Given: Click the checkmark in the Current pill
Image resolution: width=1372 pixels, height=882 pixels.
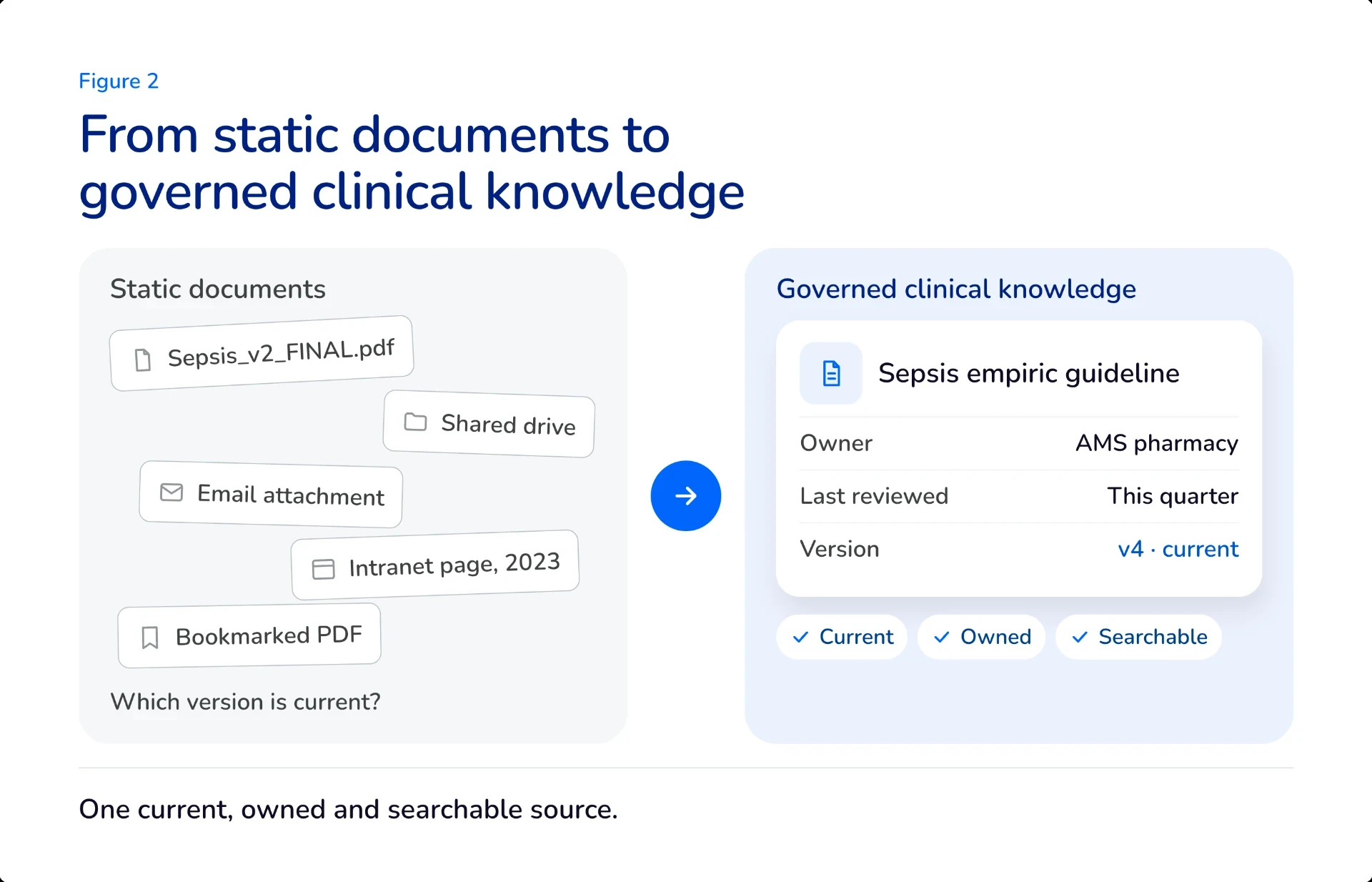Looking at the screenshot, I should [801, 637].
